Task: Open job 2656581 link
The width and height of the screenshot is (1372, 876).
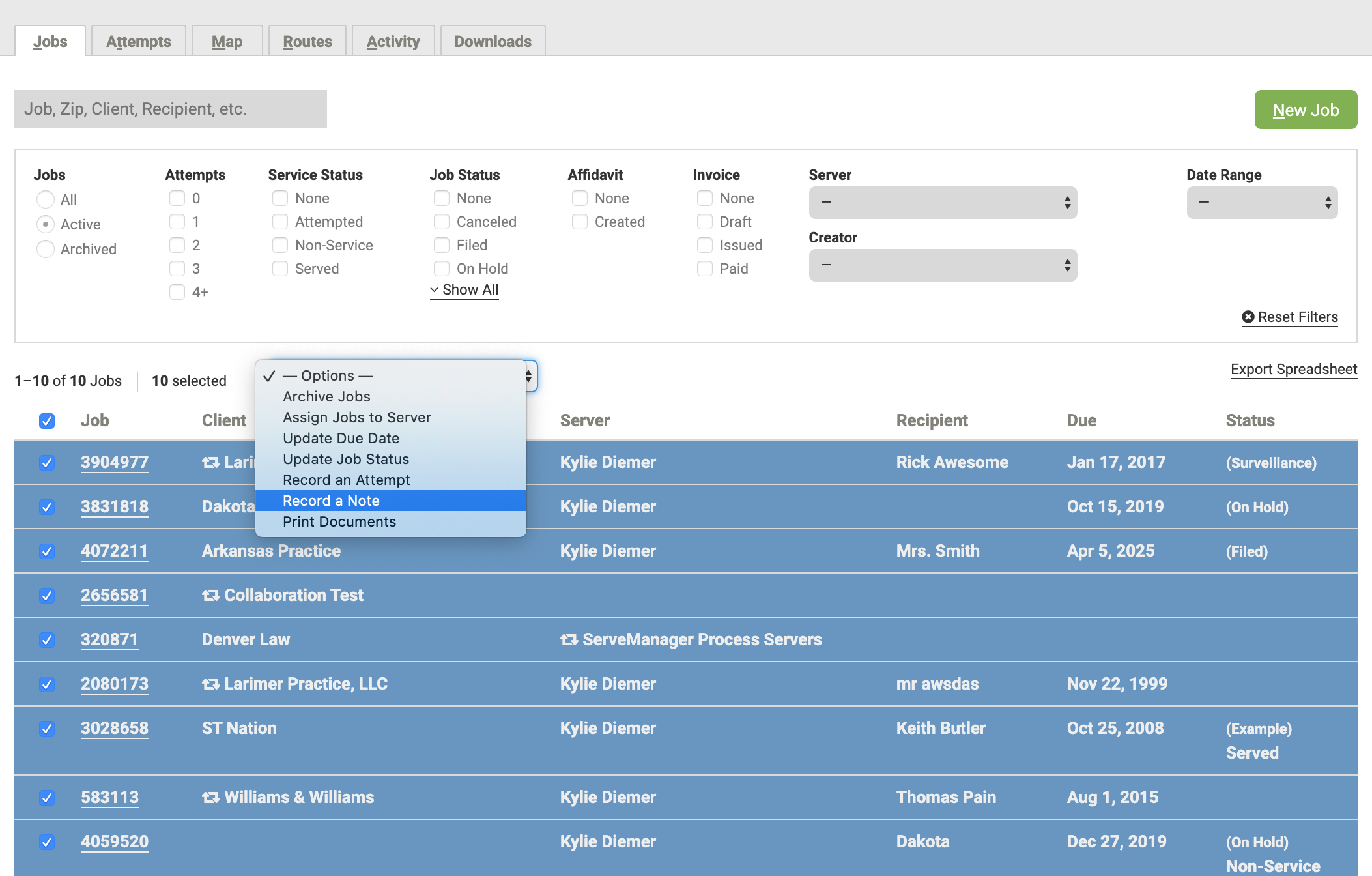Action: coord(115,595)
